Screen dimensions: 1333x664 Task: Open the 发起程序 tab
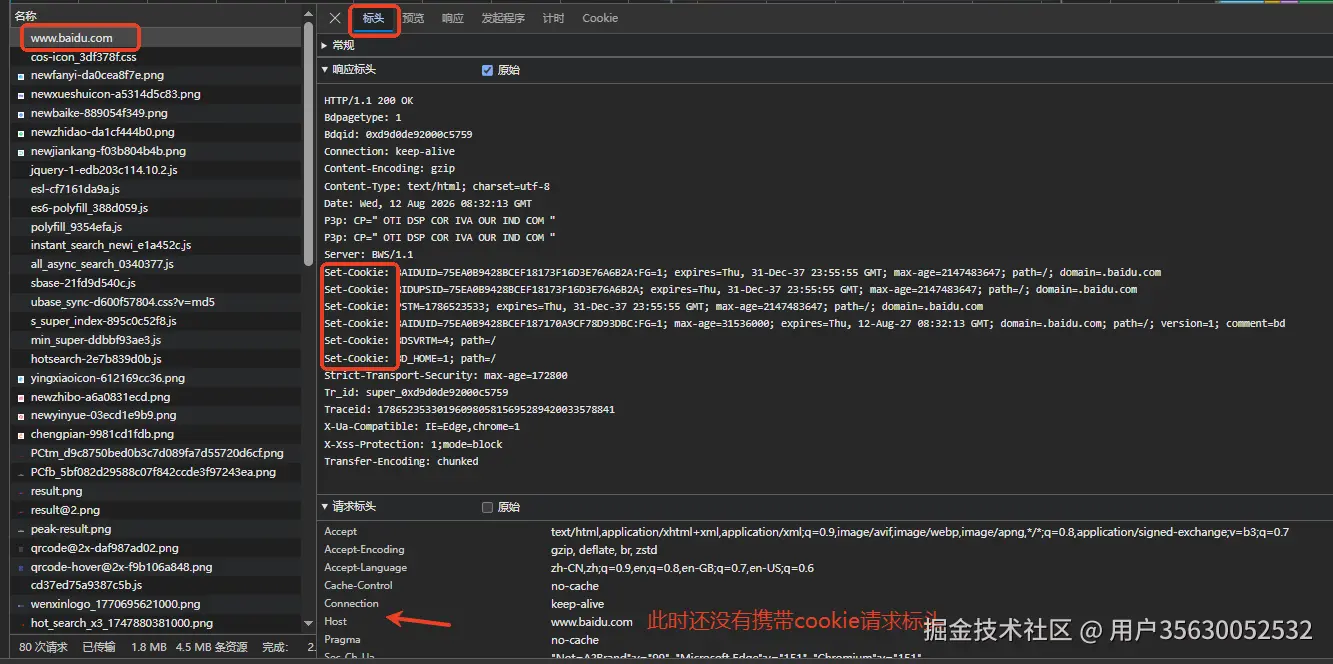[503, 18]
